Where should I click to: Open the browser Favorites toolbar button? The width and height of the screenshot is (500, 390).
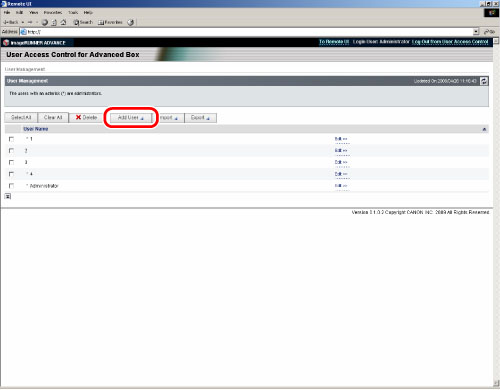[x=110, y=22]
